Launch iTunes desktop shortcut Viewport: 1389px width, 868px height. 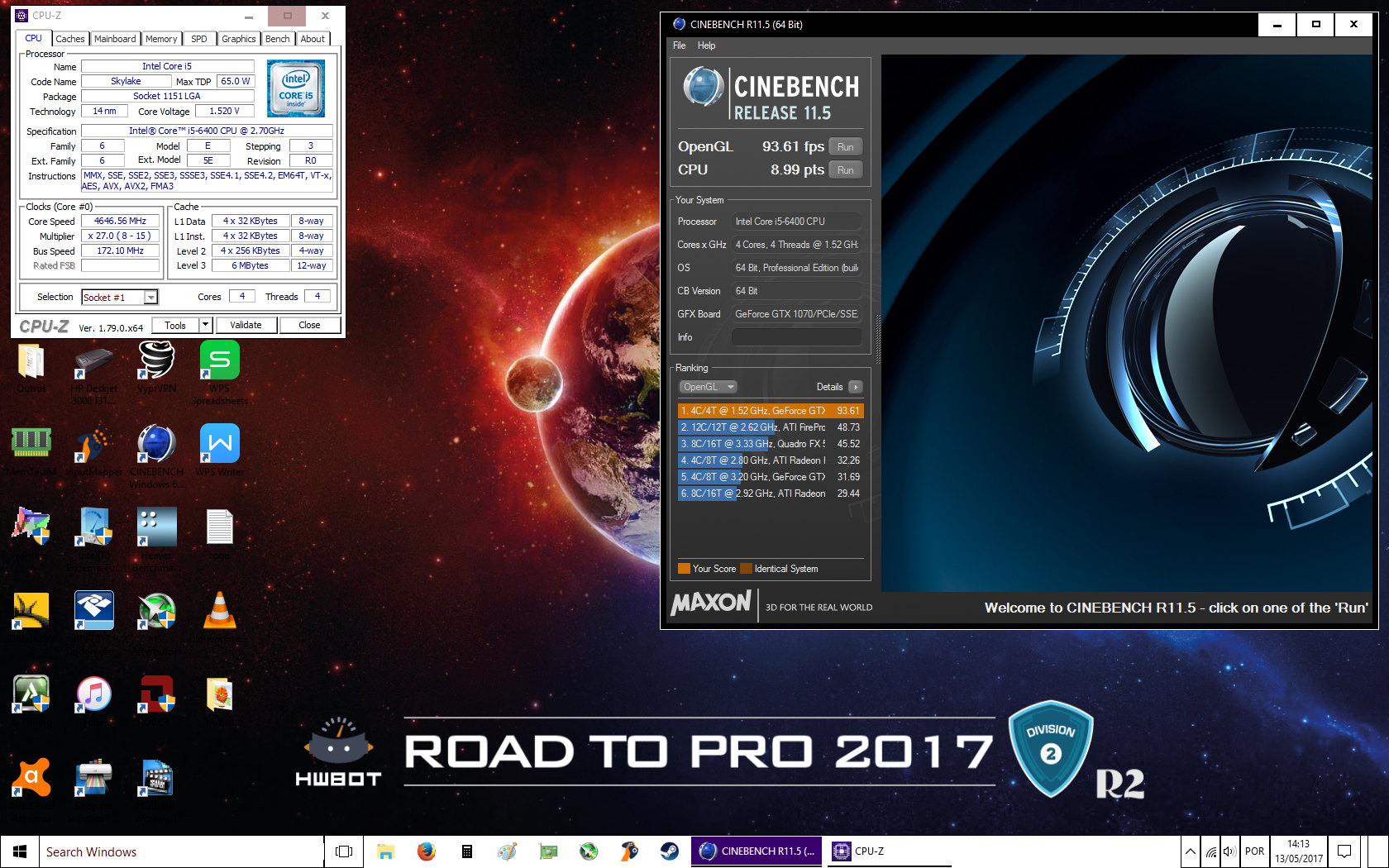(x=94, y=694)
